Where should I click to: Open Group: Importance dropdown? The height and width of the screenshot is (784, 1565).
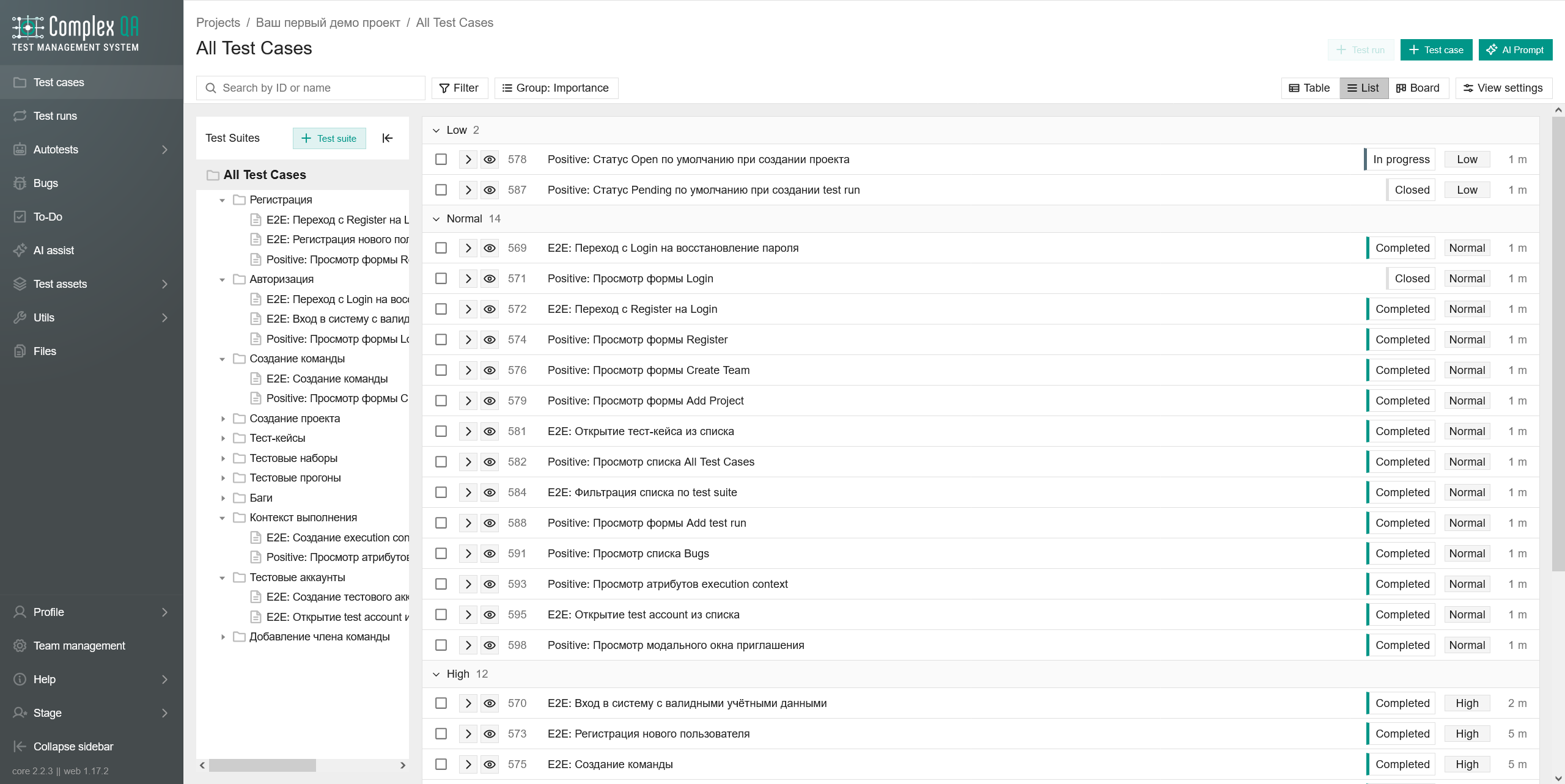pyautogui.click(x=556, y=88)
